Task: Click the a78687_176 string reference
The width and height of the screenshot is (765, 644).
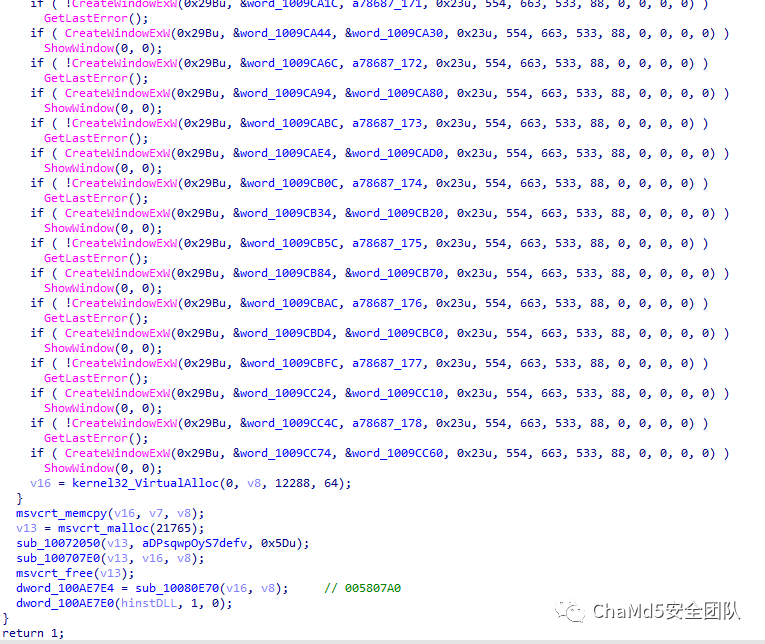Action: click(x=387, y=303)
